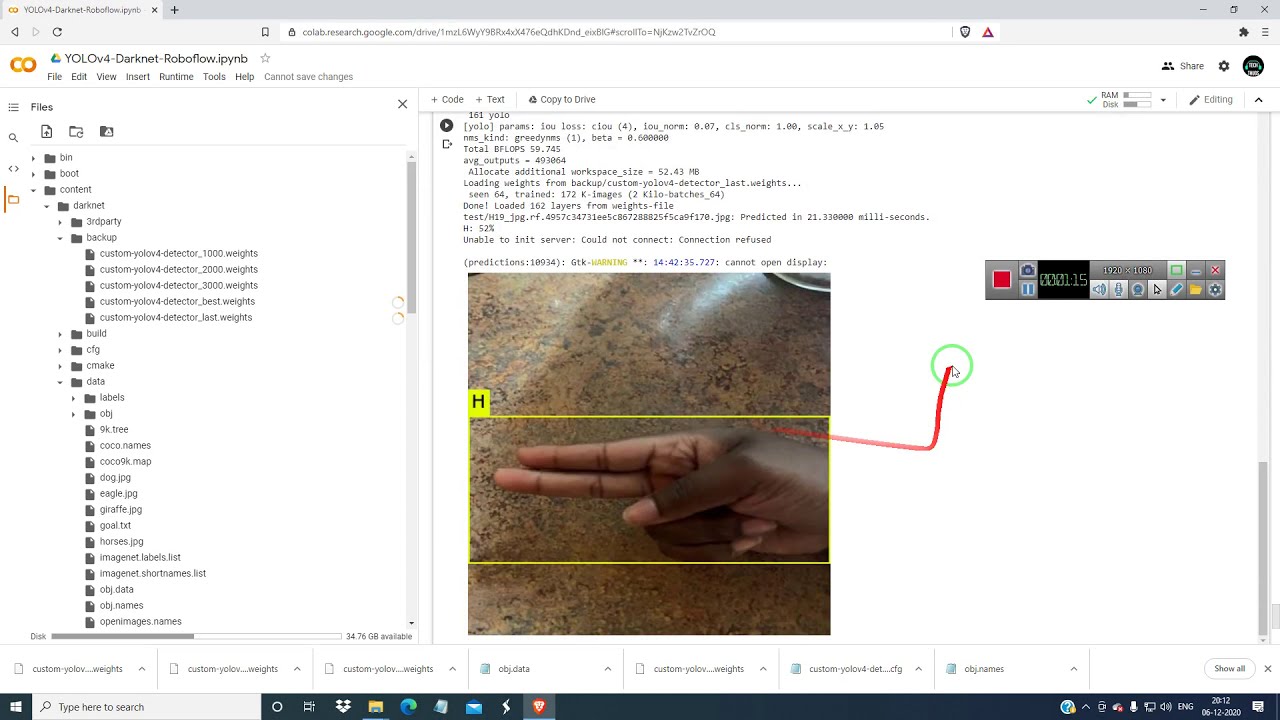Open the Tools menu
1280x720 pixels.
click(x=214, y=77)
